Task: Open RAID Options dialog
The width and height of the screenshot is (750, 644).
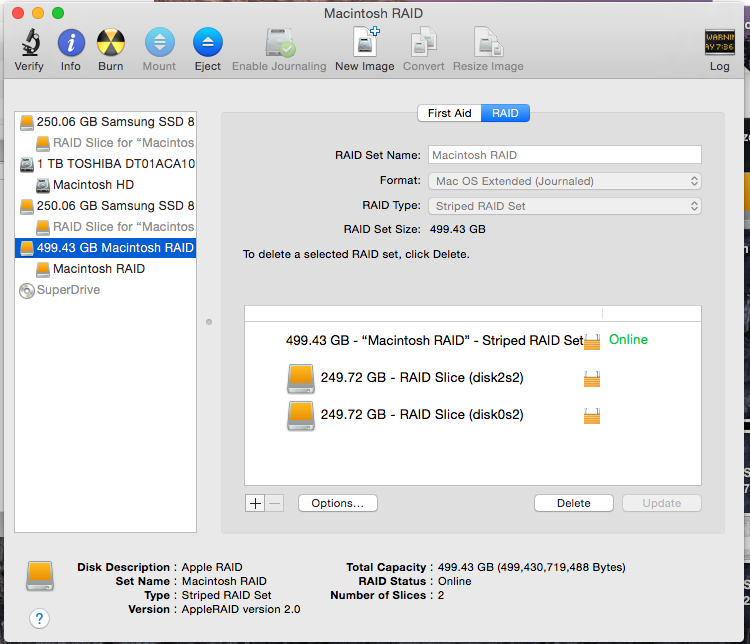Action: [x=338, y=503]
